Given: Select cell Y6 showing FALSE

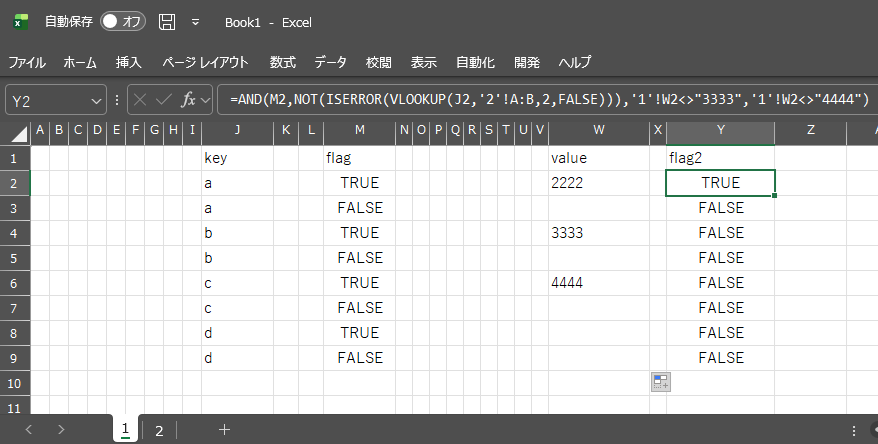Looking at the screenshot, I should (721, 283).
